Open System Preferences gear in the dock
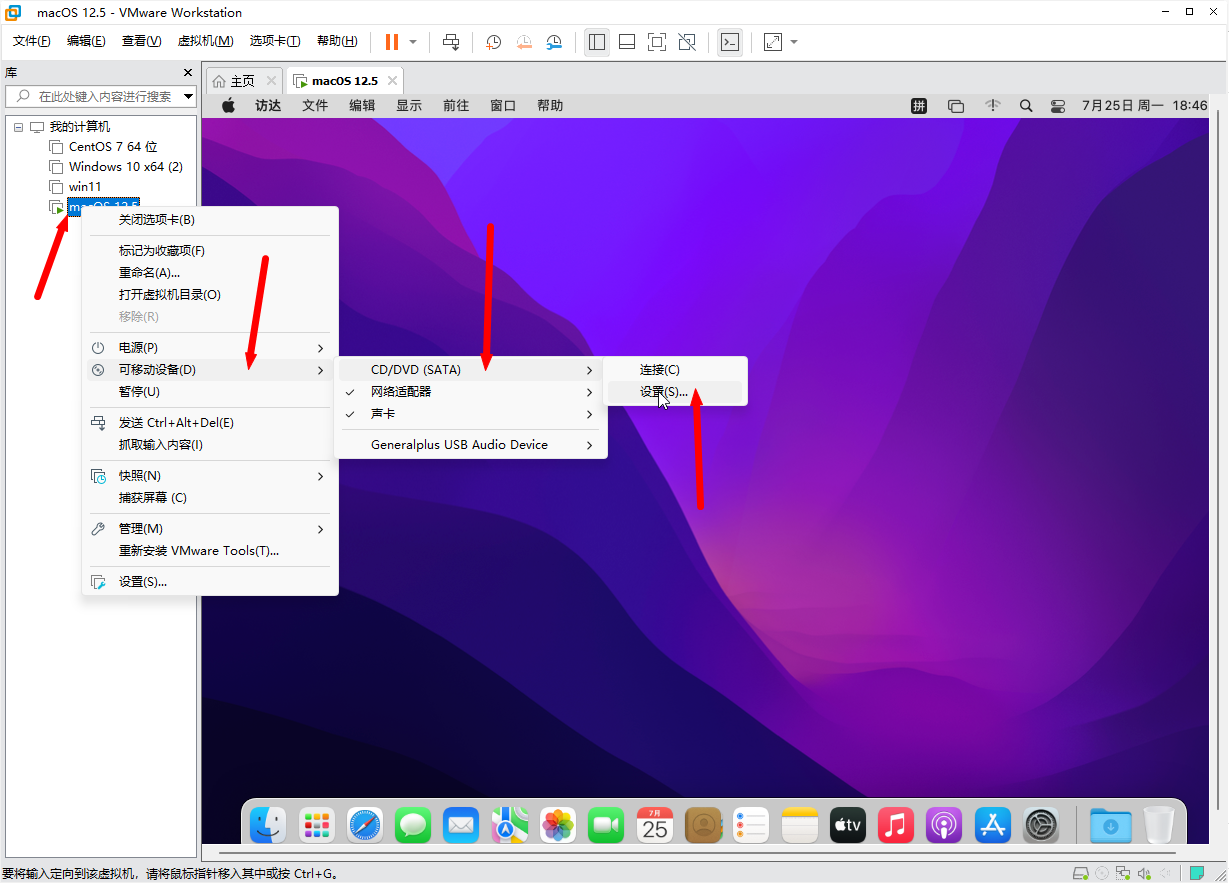 coord(1041,825)
